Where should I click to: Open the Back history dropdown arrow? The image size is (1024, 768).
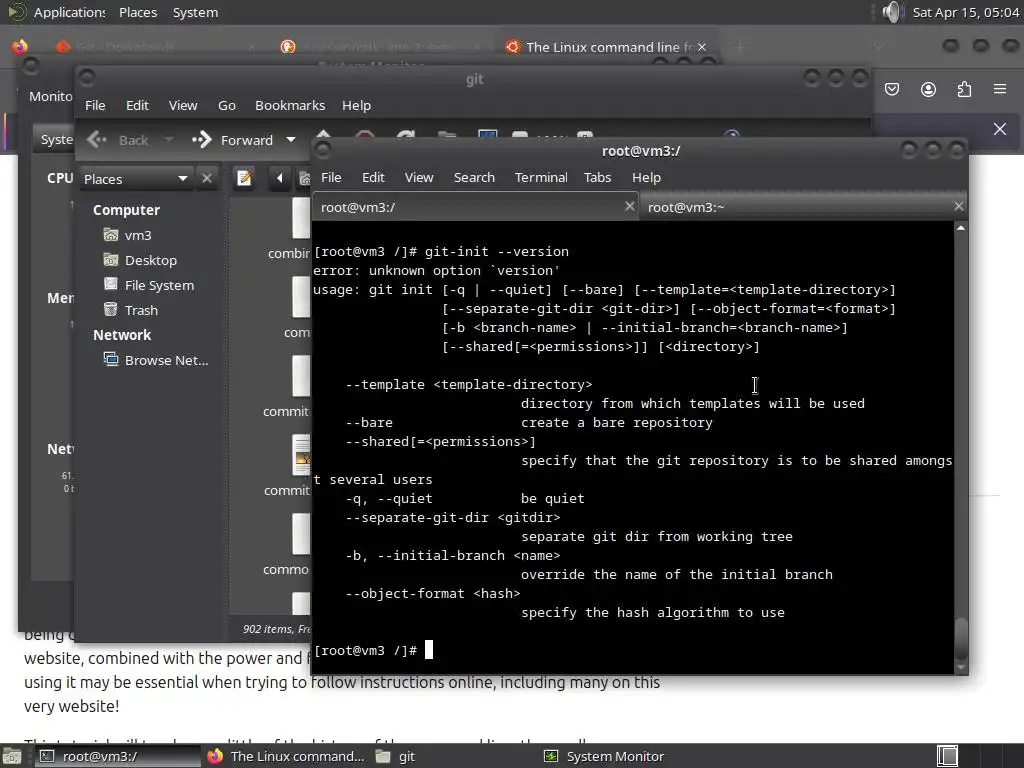[169, 139]
